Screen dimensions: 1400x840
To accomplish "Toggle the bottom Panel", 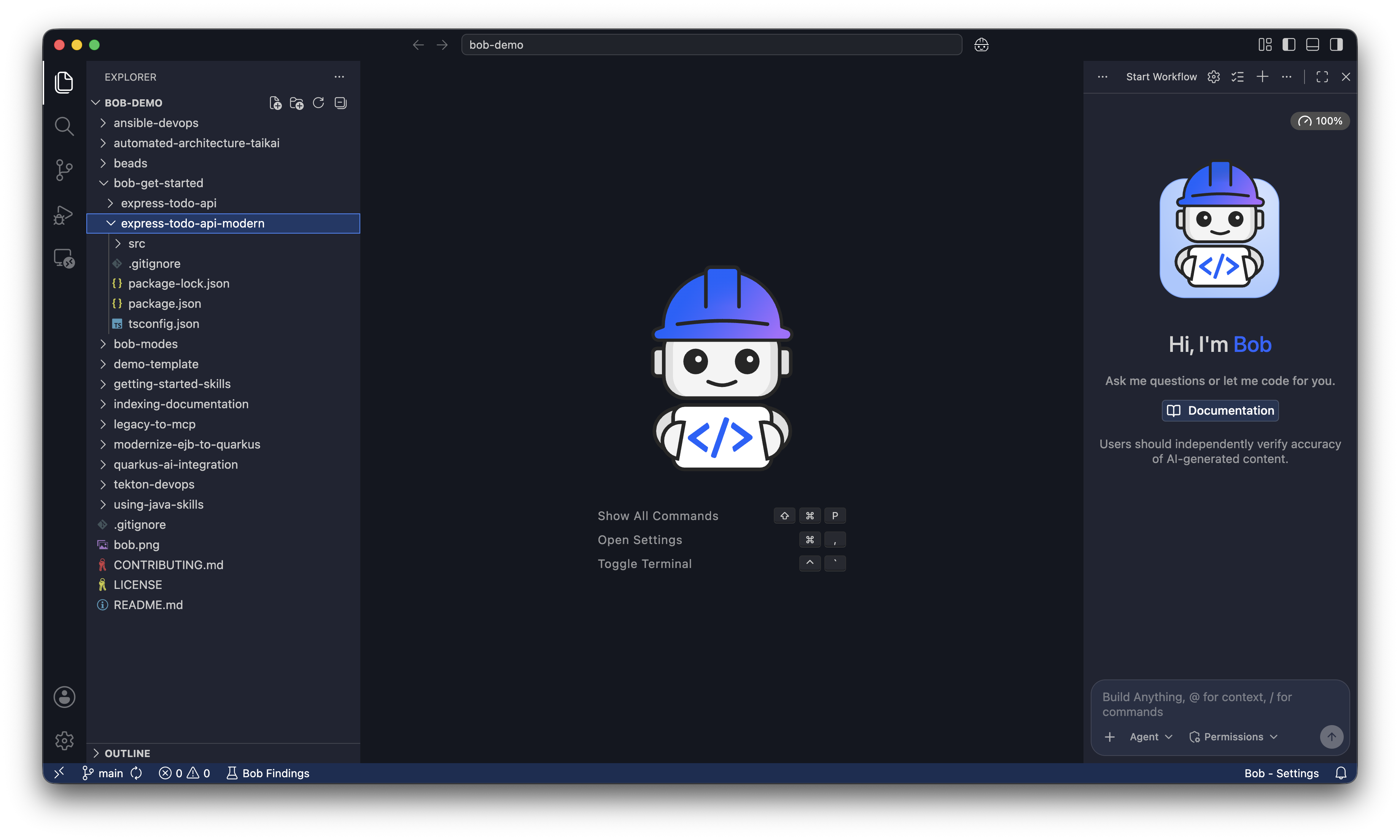I will [1312, 45].
